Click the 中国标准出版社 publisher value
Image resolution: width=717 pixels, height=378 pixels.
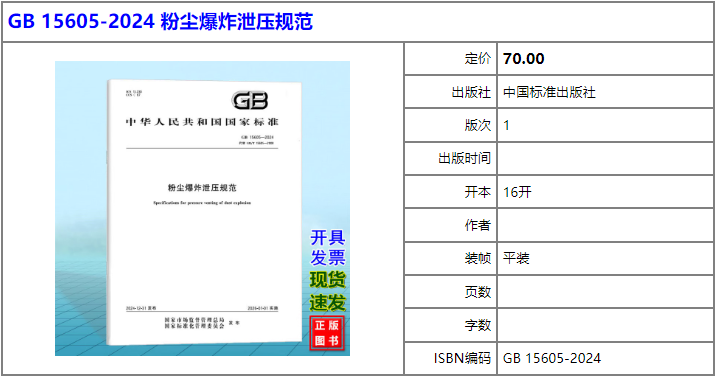[549, 92]
